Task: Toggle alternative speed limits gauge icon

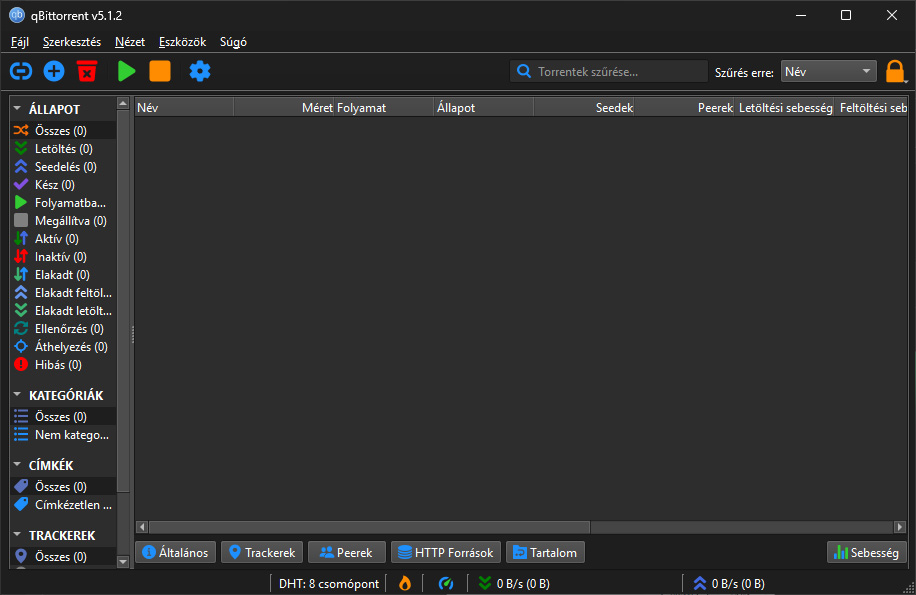Action: point(446,583)
